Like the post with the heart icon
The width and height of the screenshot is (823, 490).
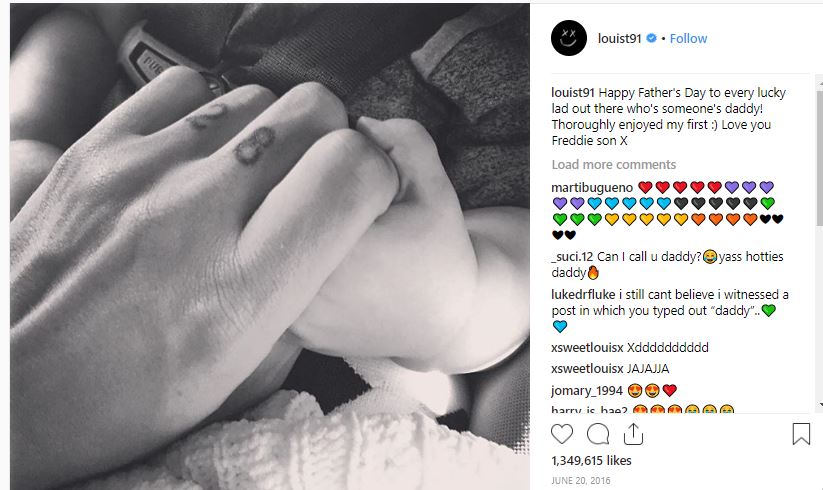[562, 434]
